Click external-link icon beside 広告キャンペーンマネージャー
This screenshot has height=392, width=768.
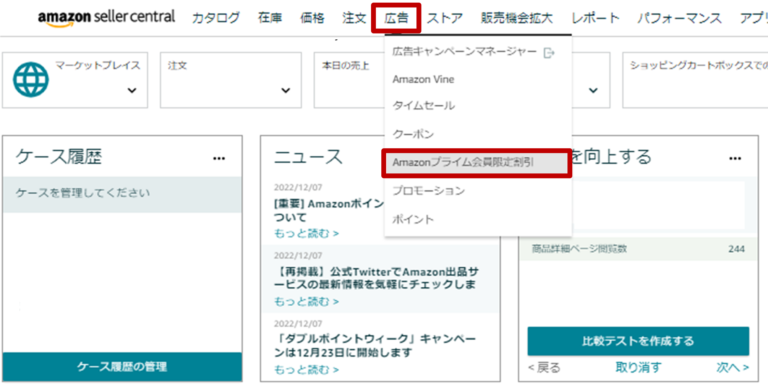[549, 52]
